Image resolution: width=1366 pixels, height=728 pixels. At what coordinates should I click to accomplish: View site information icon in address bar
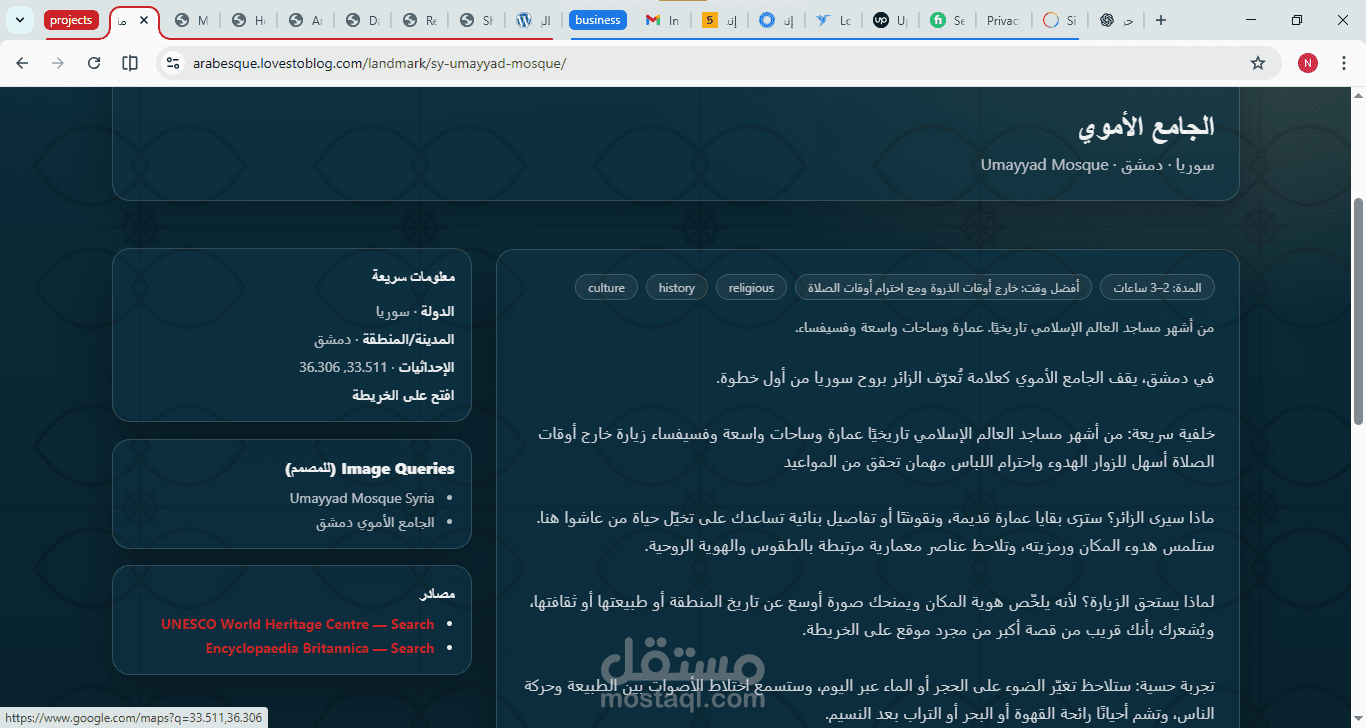(173, 63)
